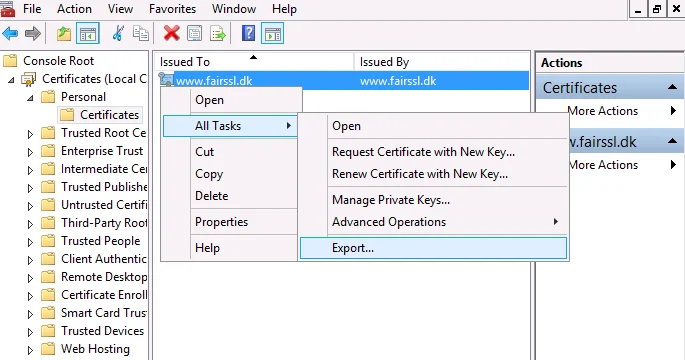Click the www.fairssl.dk certificate icon
Viewport: 685px width, 360px height.
tap(166, 80)
